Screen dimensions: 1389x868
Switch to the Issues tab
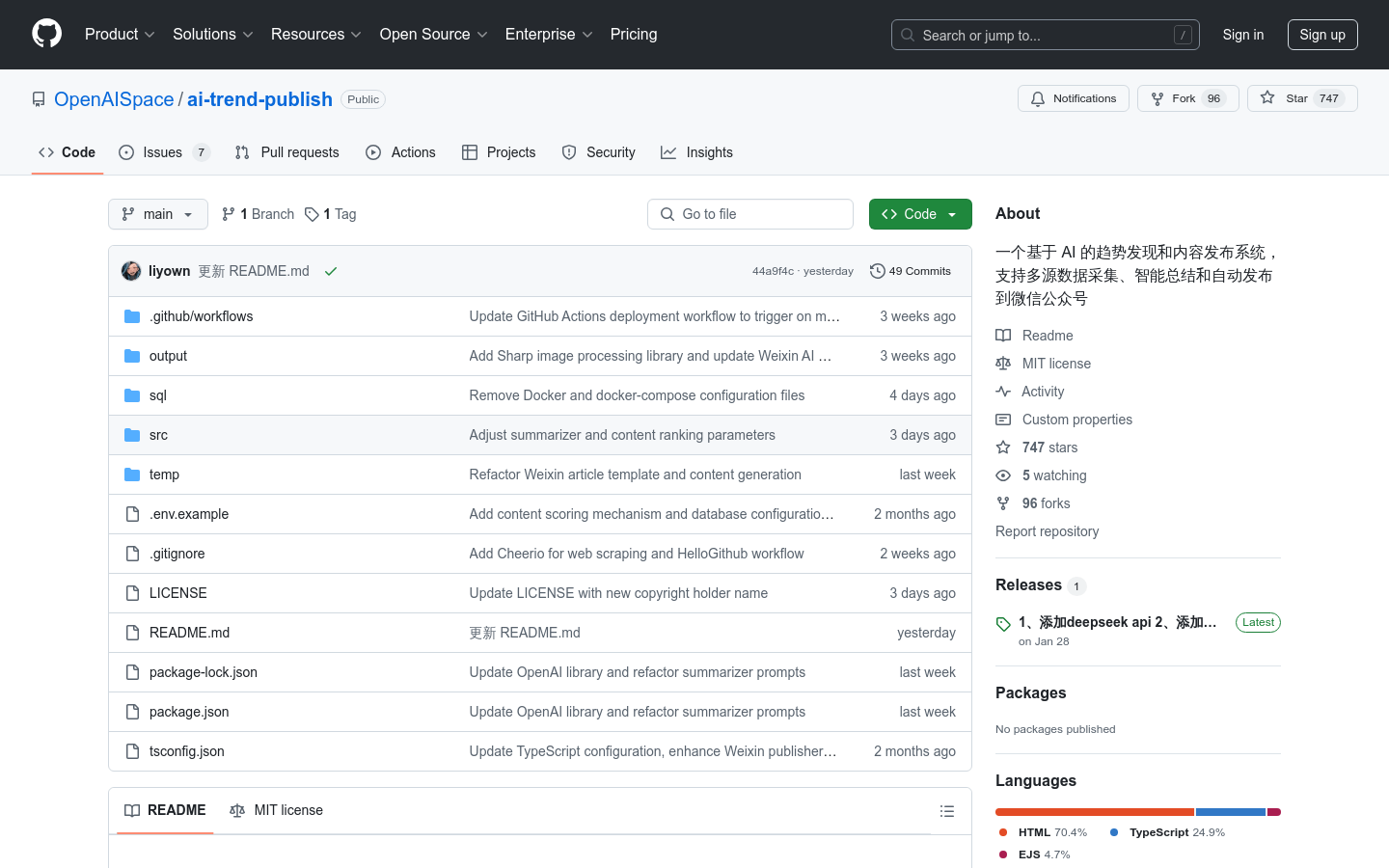pos(164,152)
